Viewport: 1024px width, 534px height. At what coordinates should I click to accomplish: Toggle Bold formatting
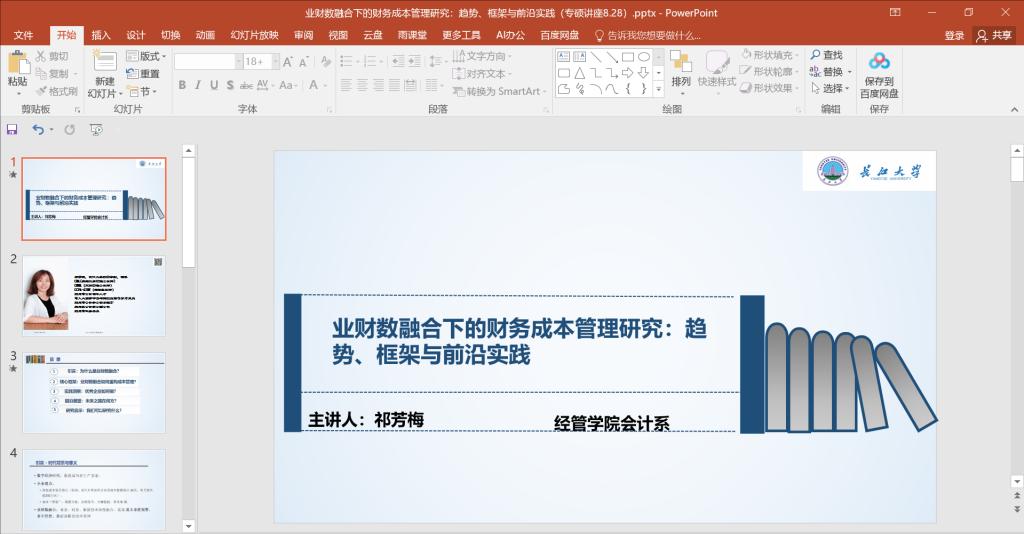tap(183, 86)
